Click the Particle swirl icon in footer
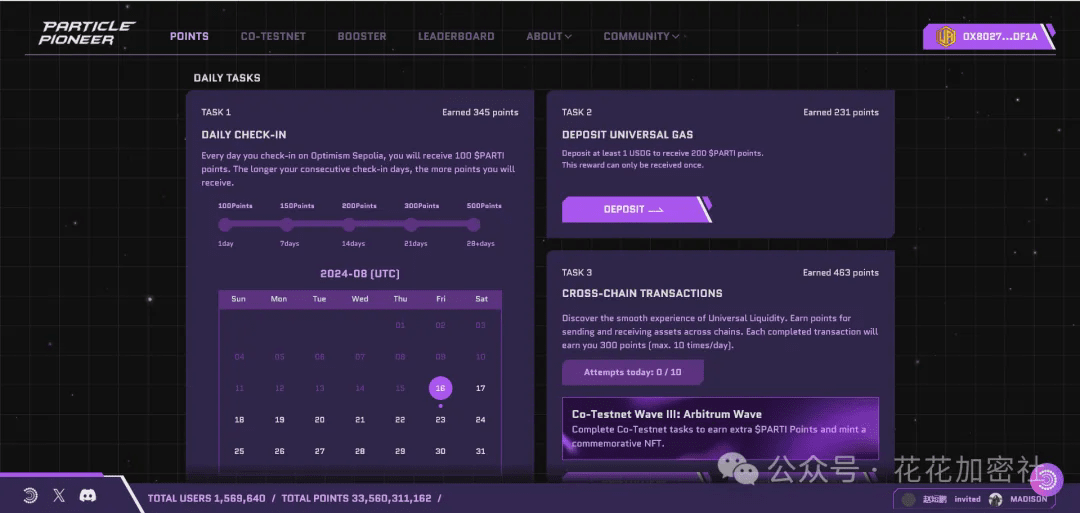The width and height of the screenshot is (1080, 513). [30, 496]
